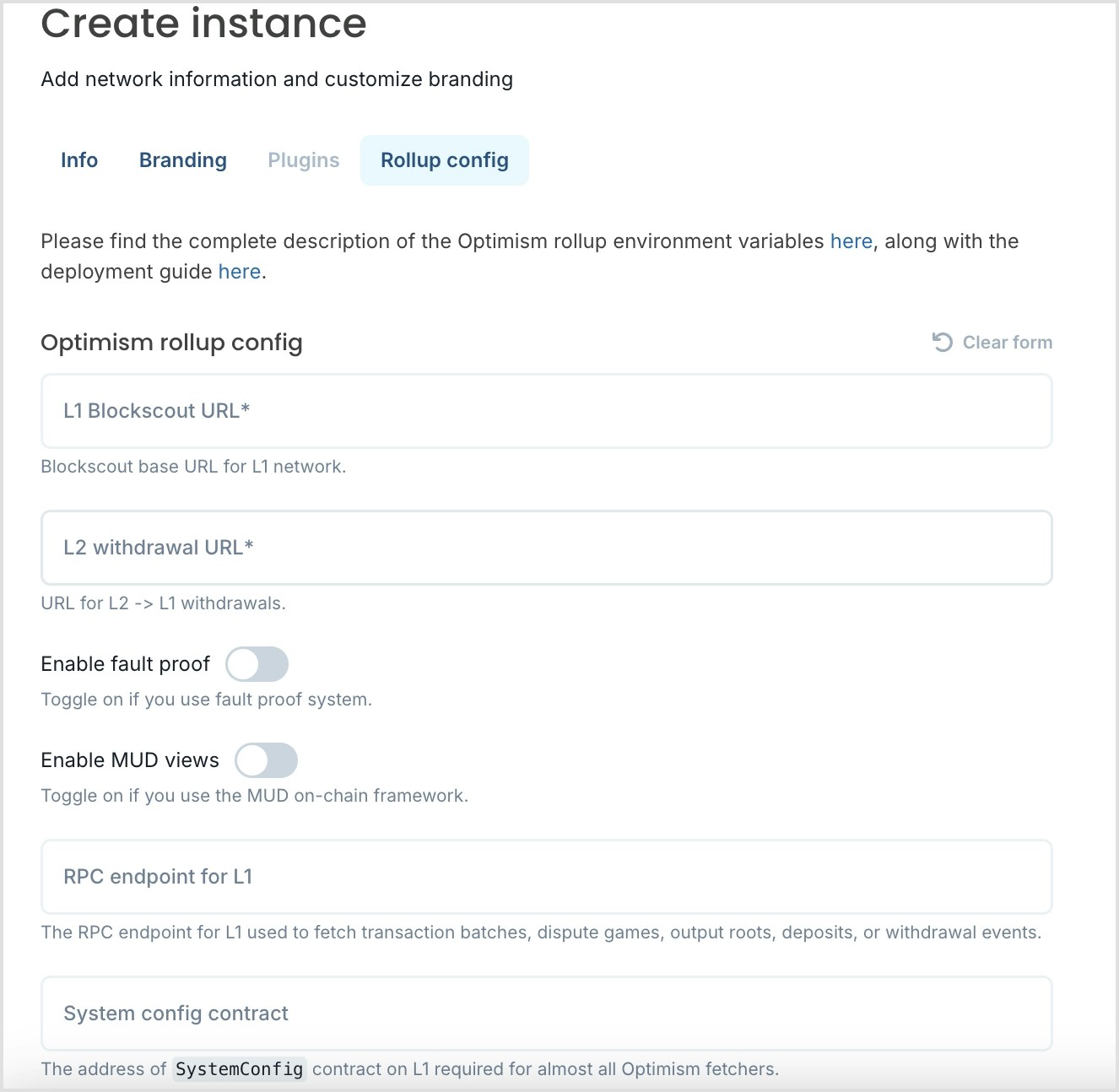Select the Plugins tab
Screen dimensions: 1119x1092
tap(304, 160)
